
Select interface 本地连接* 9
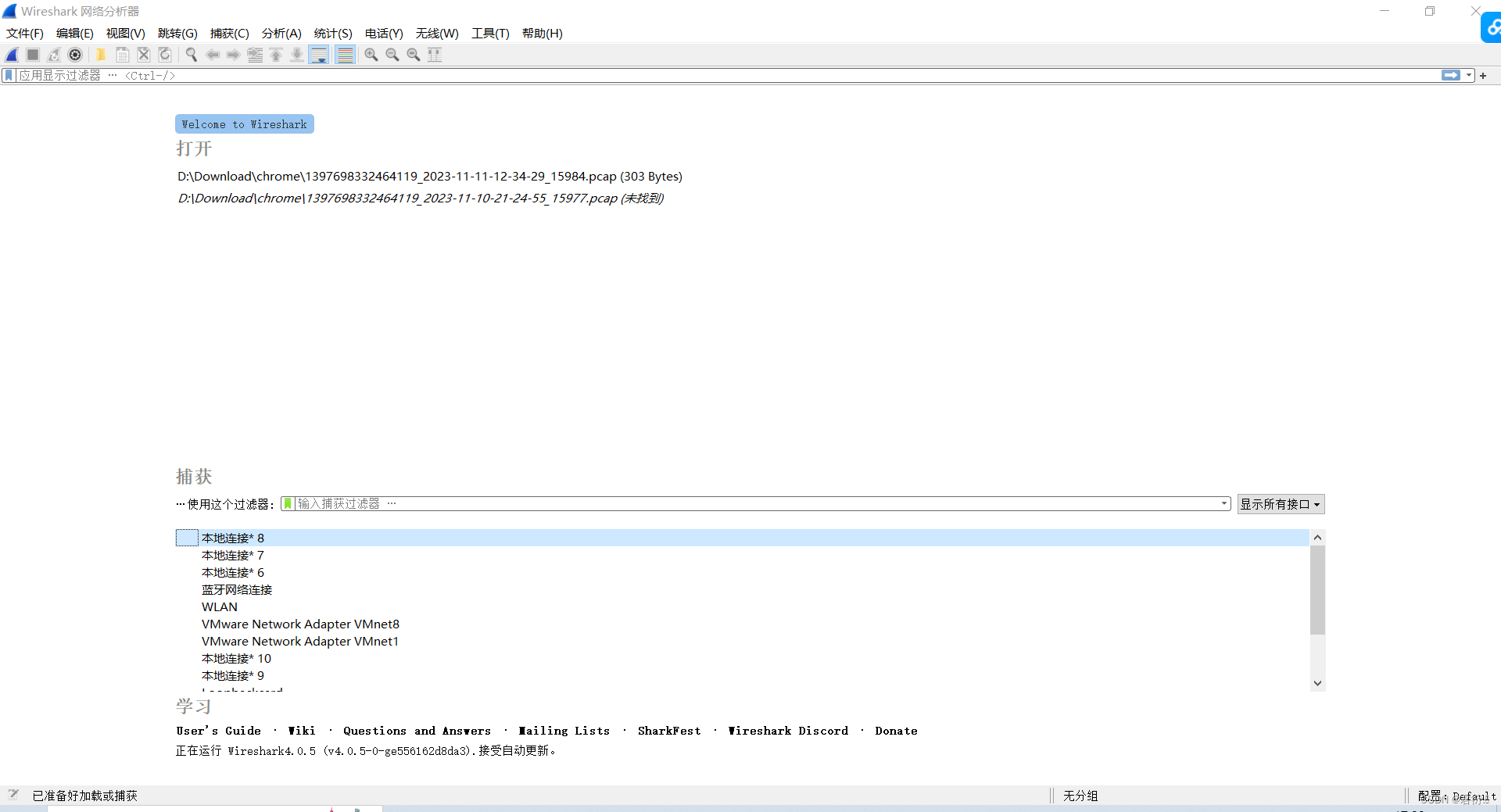[x=742, y=675]
